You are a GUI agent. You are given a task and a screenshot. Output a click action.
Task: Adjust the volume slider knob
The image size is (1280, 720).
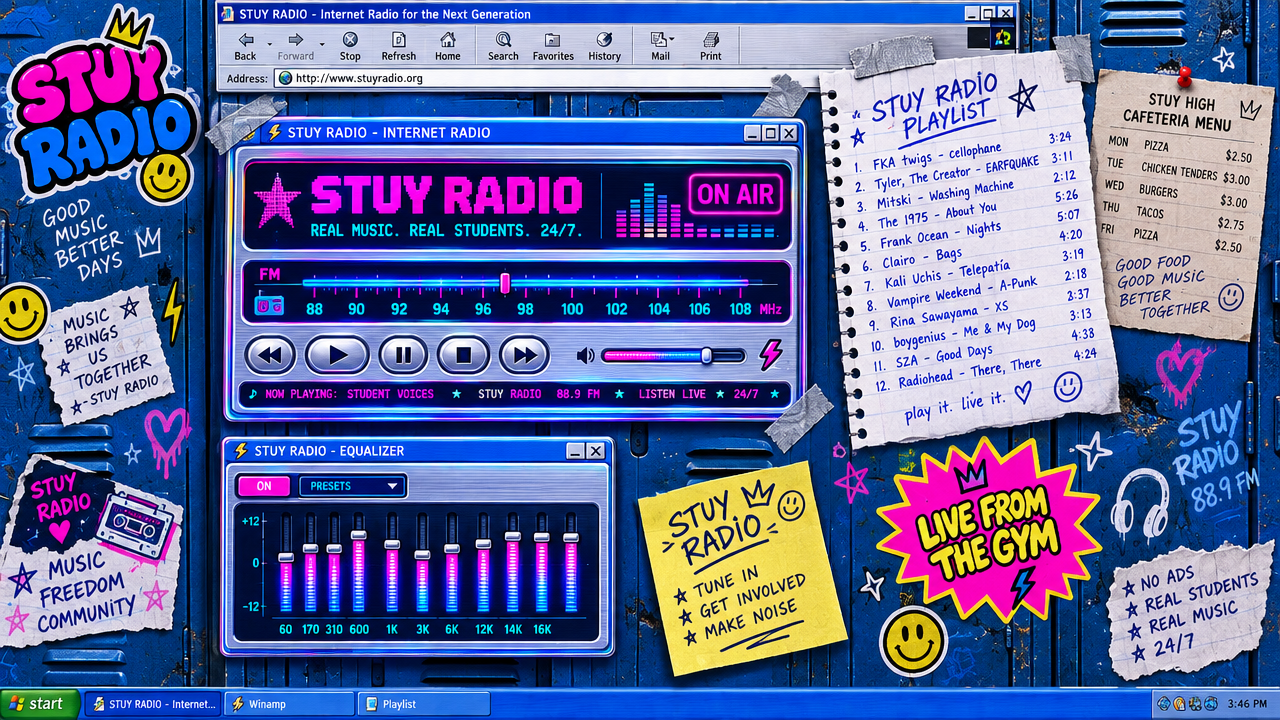tap(707, 355)
